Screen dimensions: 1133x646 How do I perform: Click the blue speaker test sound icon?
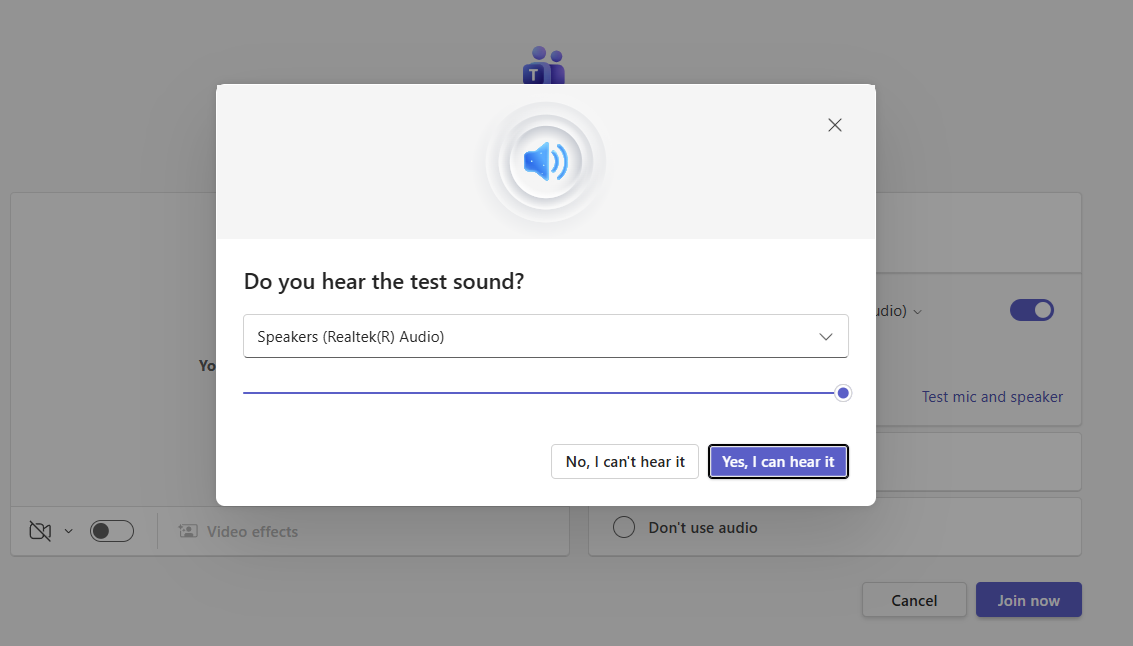(x=546, y=161)
